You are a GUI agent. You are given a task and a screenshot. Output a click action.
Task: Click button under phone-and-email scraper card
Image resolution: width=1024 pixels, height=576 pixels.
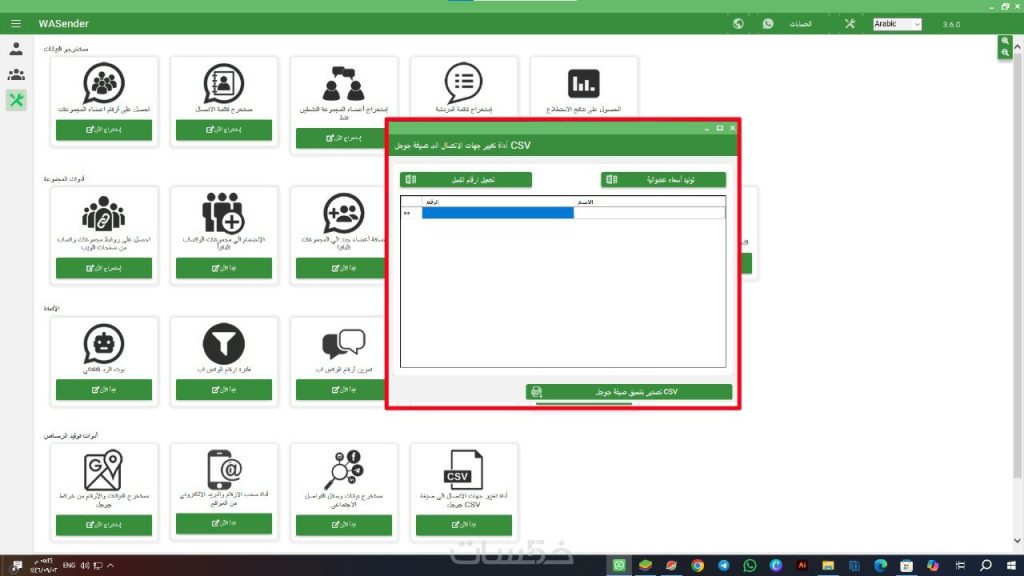(x=224, y=523)
